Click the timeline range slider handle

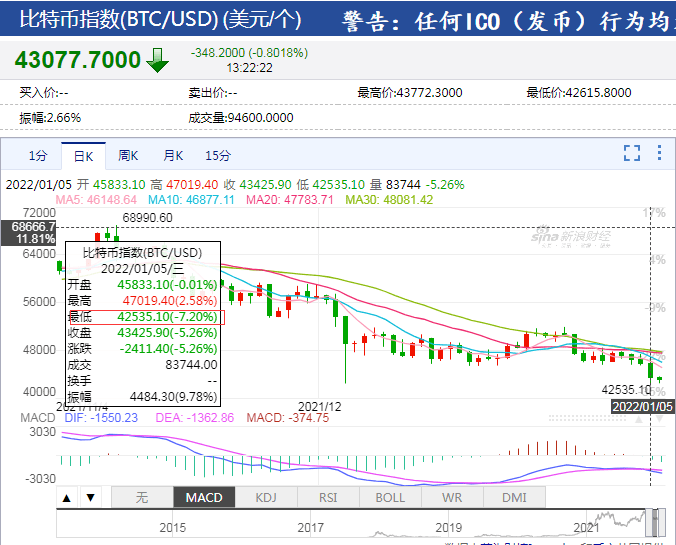[655, 523]
